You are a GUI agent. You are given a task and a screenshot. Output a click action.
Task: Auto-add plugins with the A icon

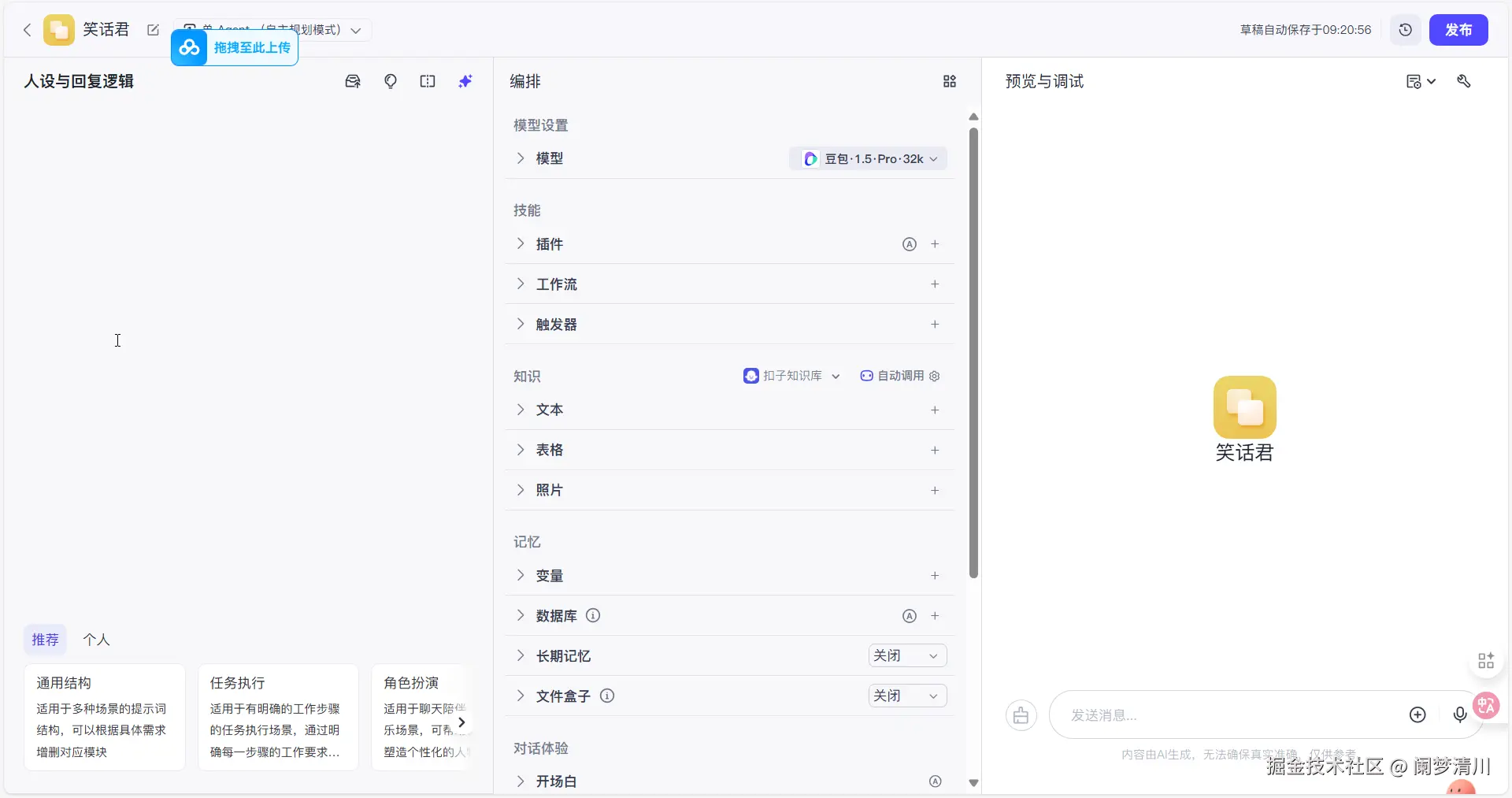(910, 244)
